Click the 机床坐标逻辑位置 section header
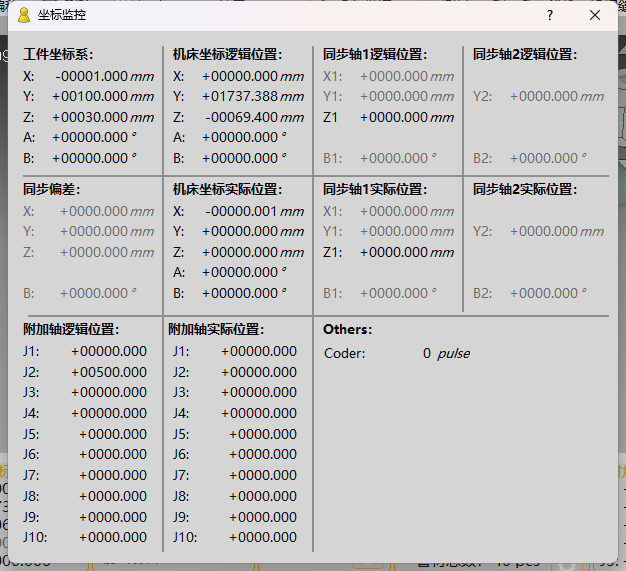The height and width of the screenshot is (571, 626). 227,55
